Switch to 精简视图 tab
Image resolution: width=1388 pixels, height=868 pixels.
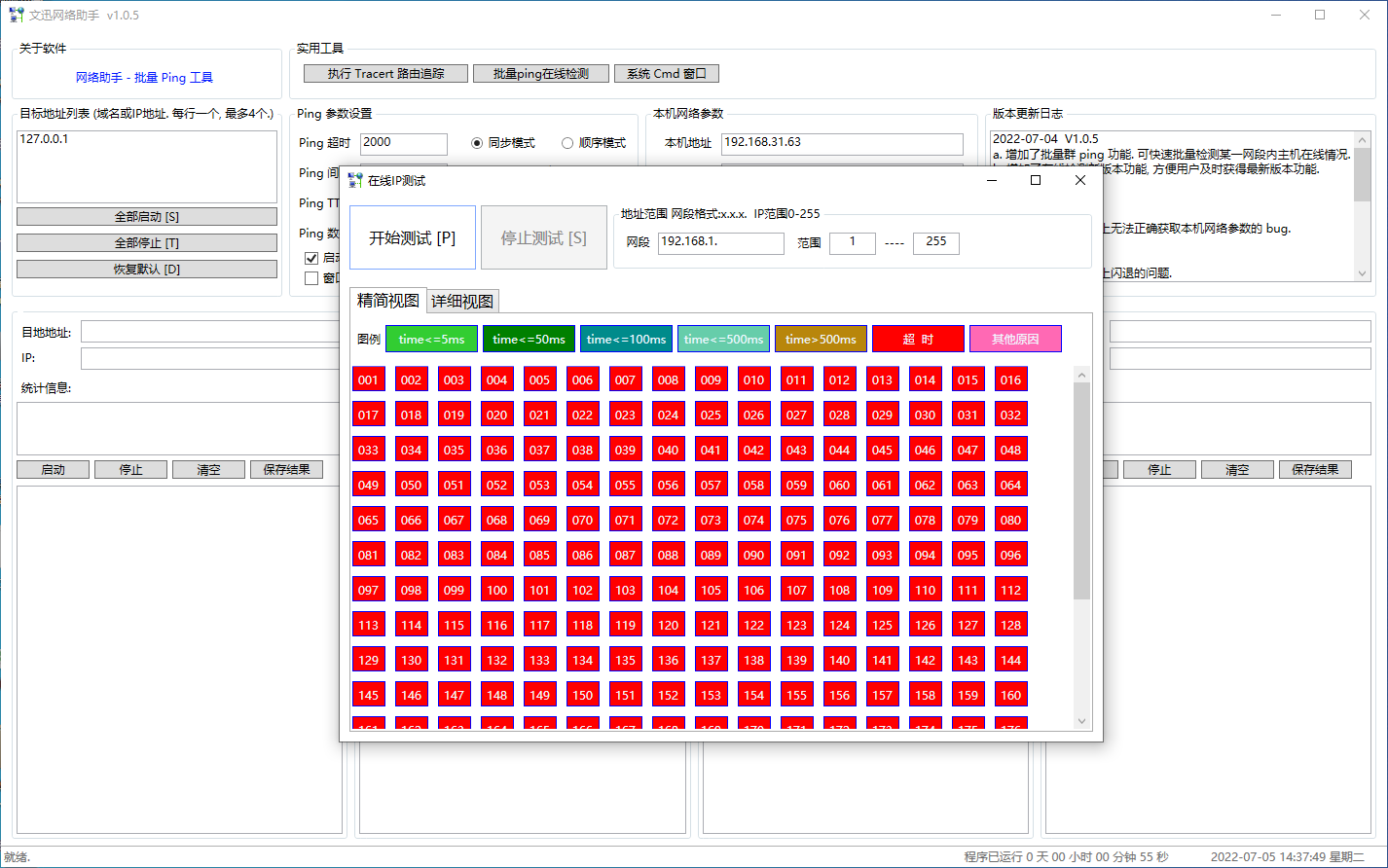pyautogui.click(x=388, y=300)
